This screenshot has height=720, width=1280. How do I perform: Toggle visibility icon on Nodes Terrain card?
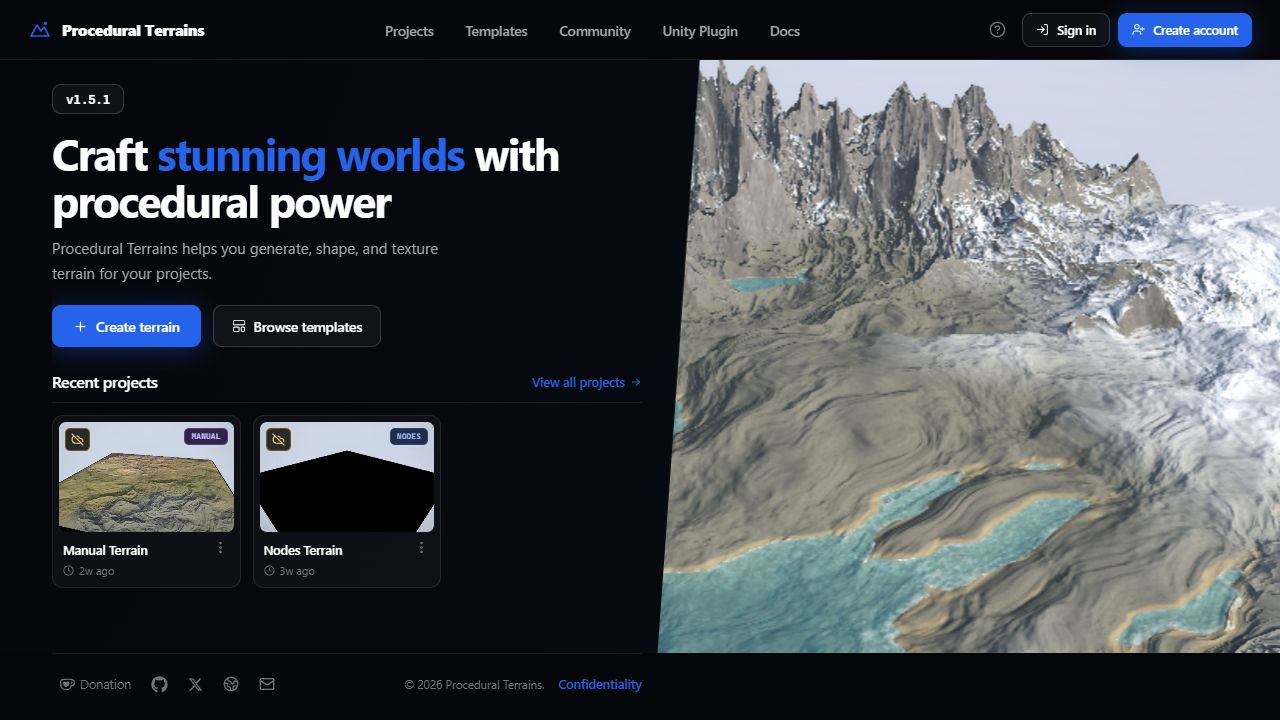278,439
